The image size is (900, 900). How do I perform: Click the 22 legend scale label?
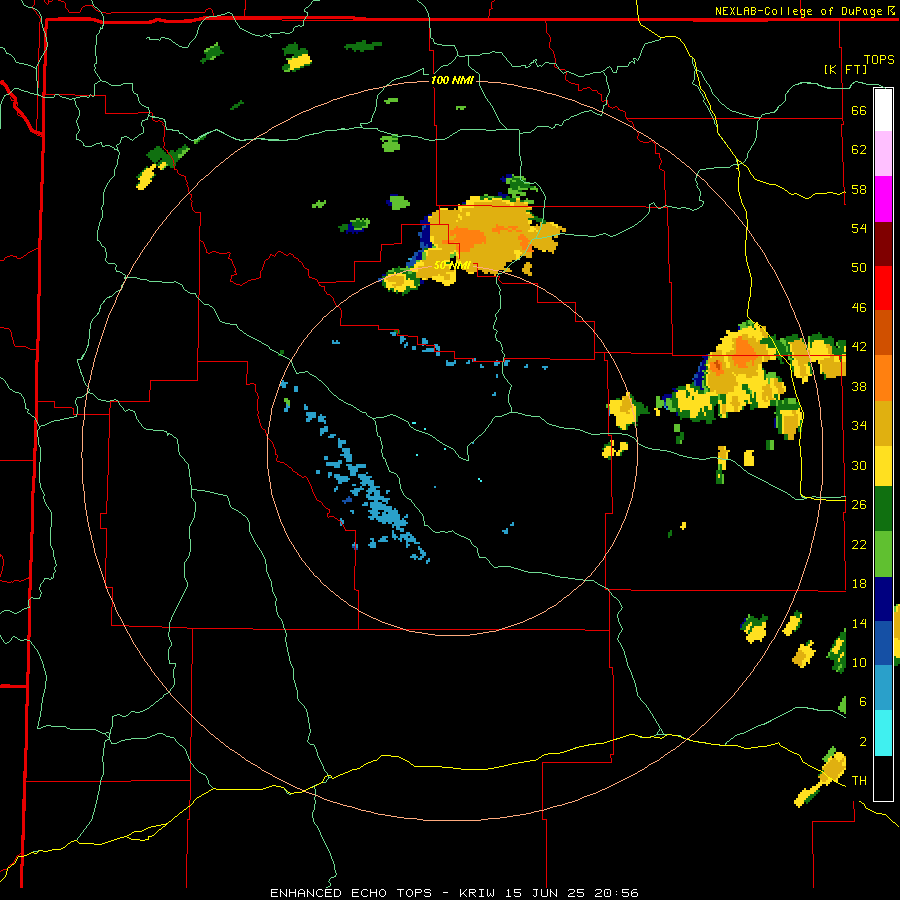point(859,544)
